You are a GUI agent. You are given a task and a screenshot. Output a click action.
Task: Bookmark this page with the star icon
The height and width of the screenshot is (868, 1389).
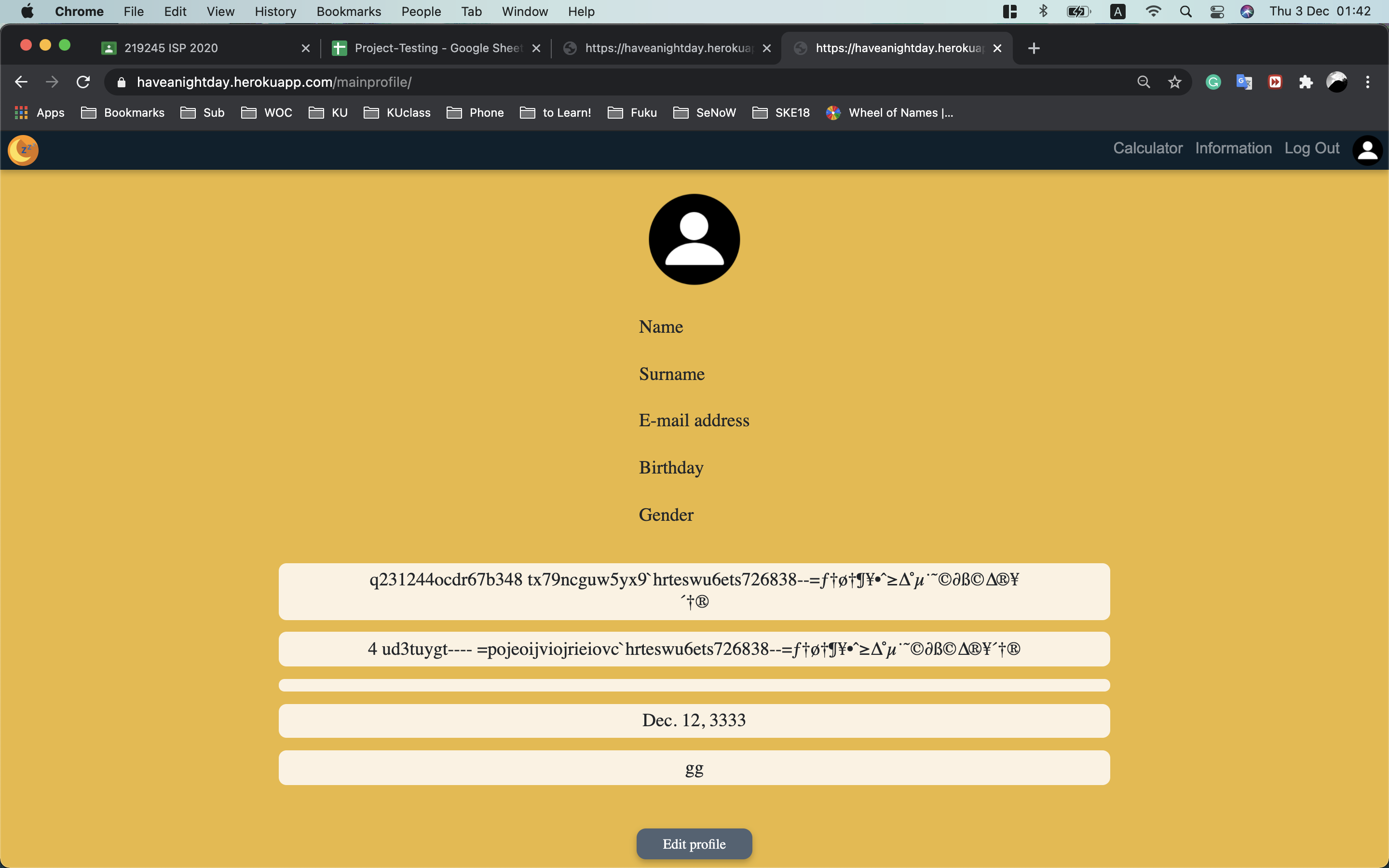coord(1174,81)
